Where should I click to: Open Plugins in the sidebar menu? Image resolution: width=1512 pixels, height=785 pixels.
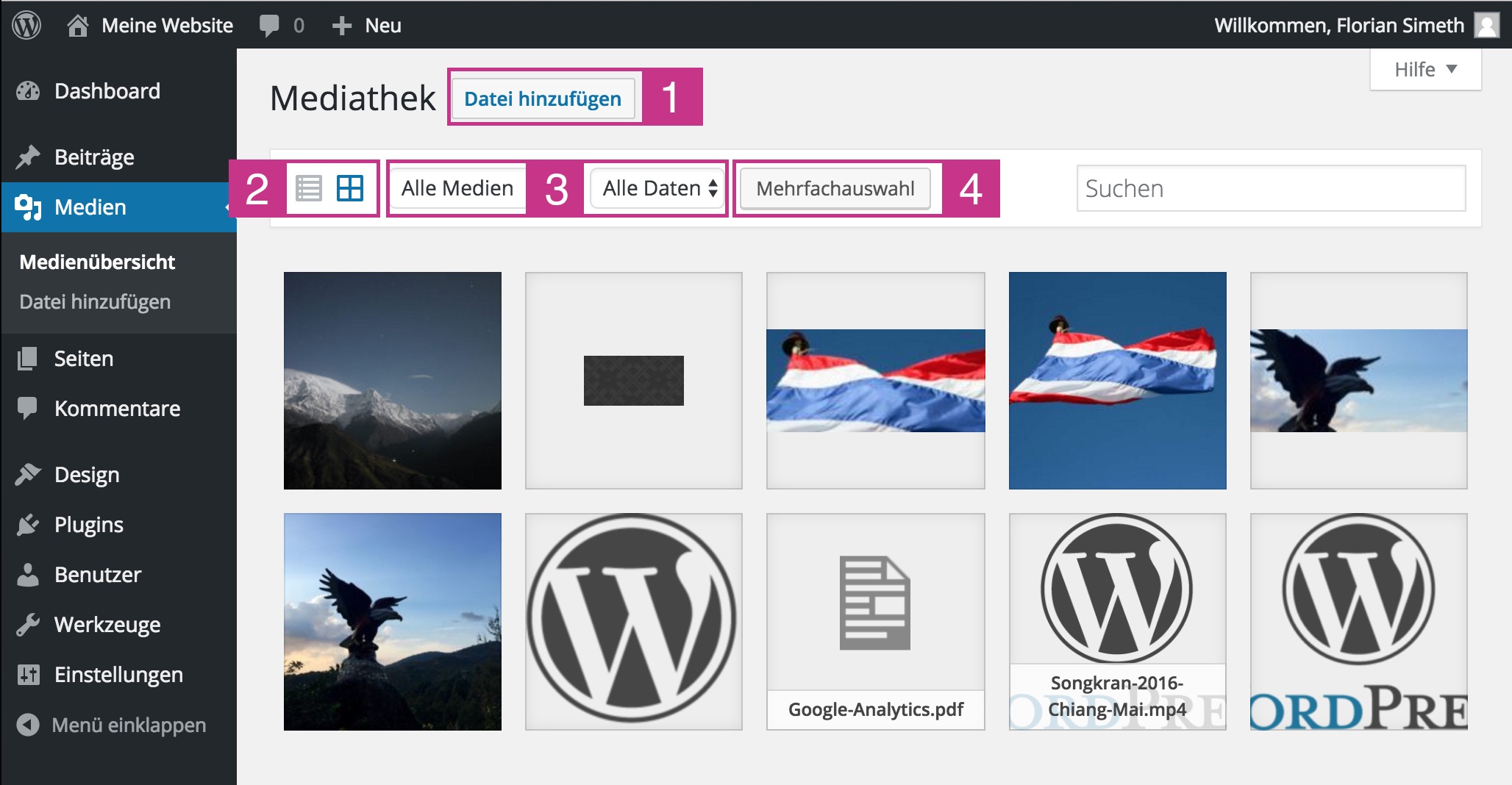click(88, 525)
